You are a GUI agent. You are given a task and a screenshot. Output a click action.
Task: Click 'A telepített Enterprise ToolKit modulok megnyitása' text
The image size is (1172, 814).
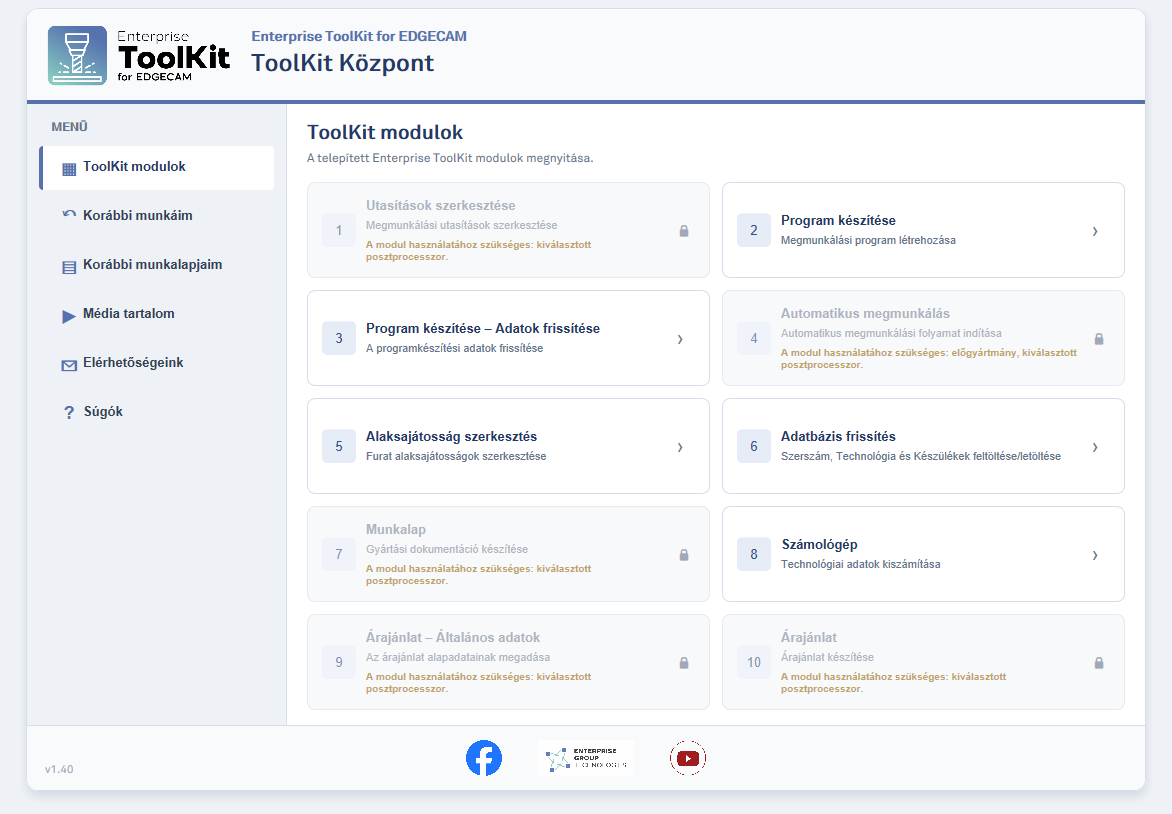click(x=450, y=158)
